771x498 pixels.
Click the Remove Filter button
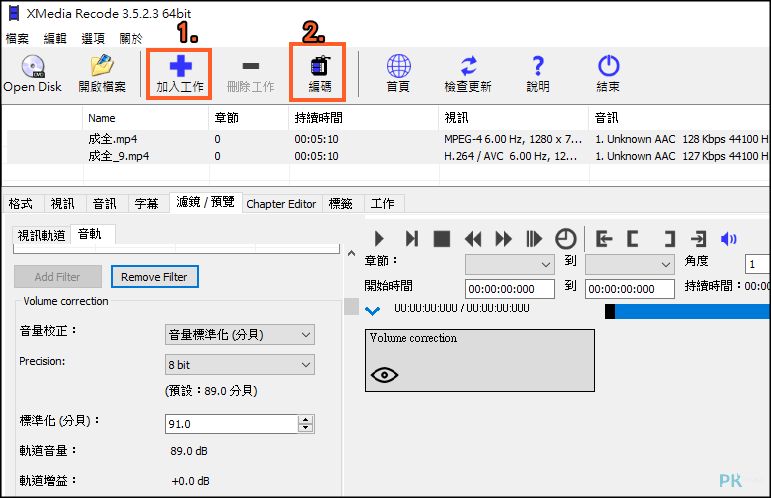154,277
